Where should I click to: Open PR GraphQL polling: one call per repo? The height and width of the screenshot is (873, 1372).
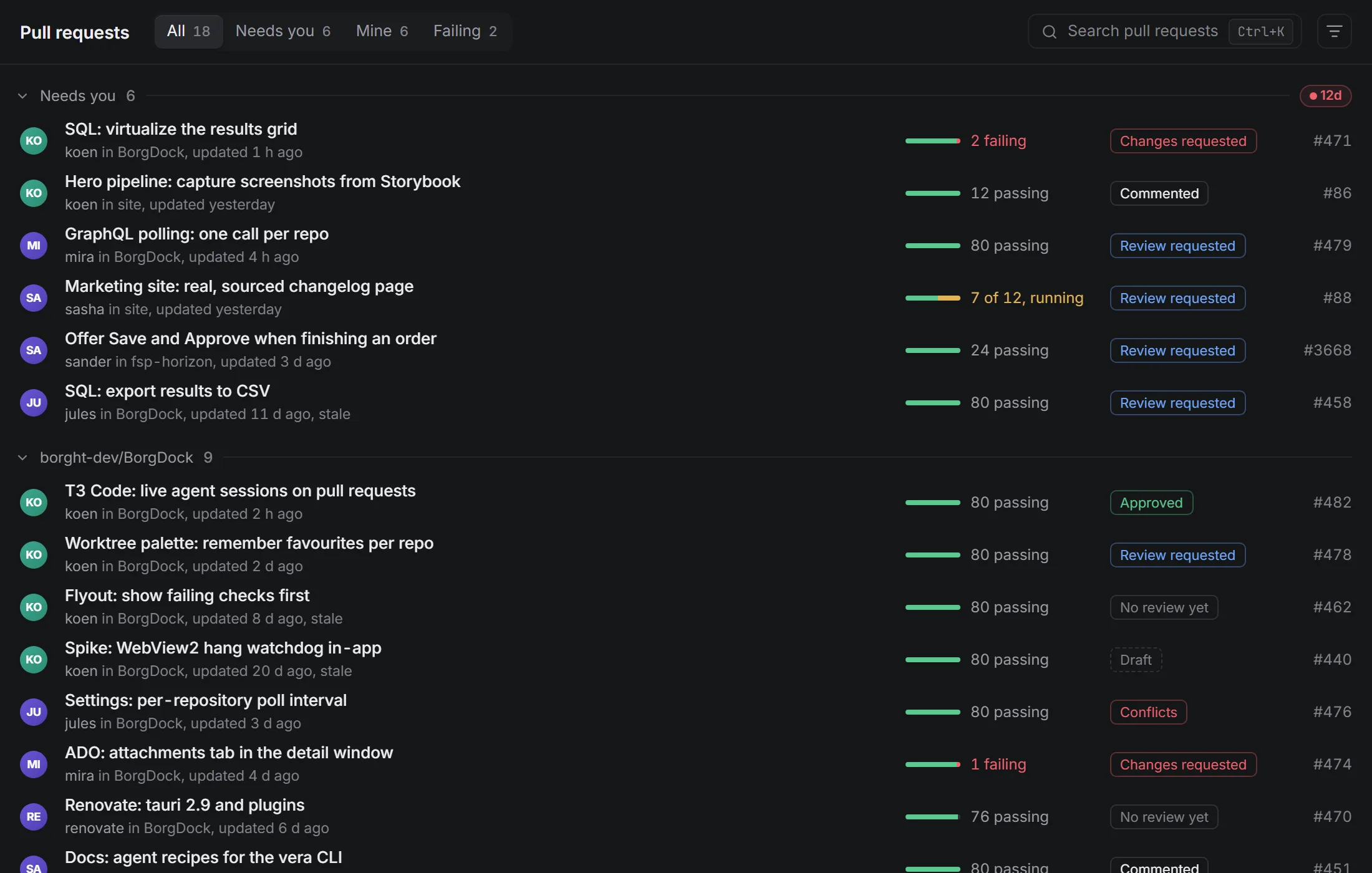pyautogui.click(x=196, y=234)
